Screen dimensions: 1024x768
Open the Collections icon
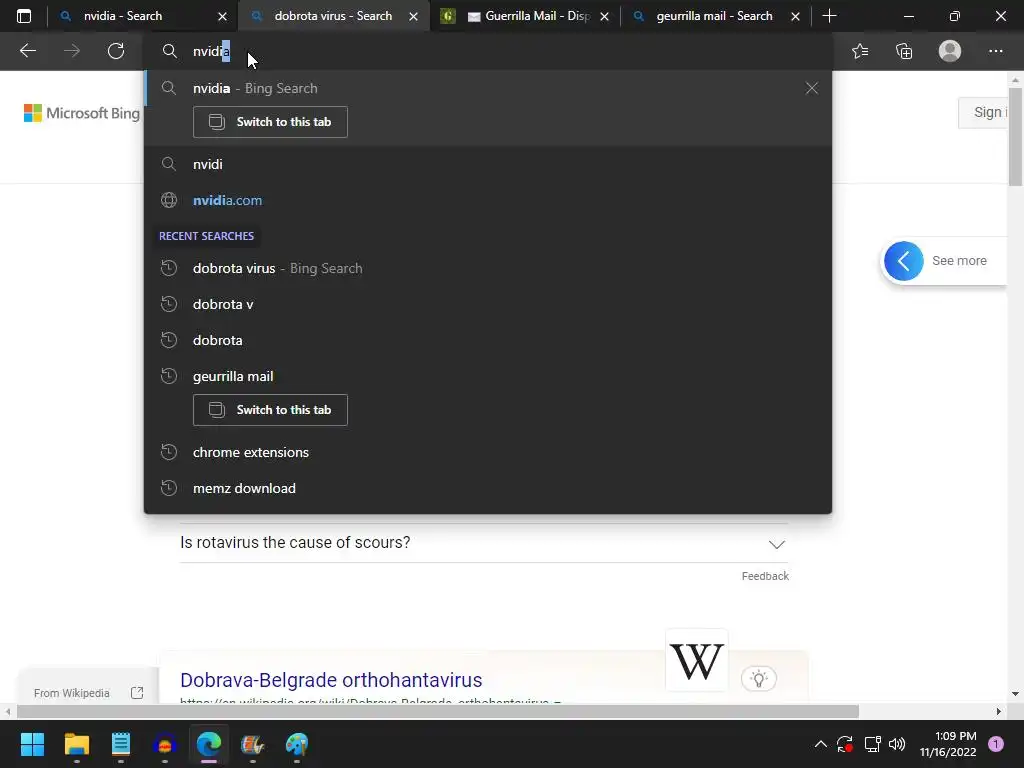click(x=904, y=51)
